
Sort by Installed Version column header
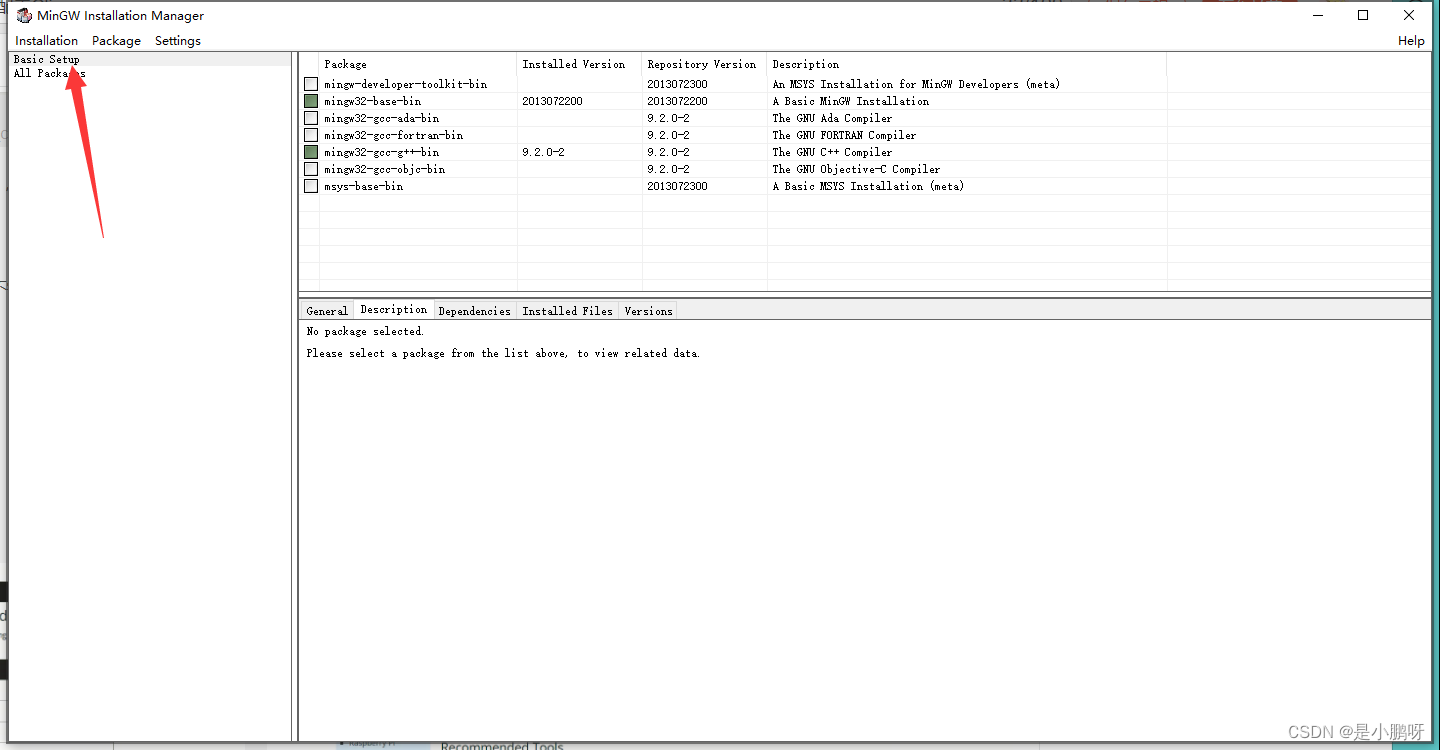580,64
